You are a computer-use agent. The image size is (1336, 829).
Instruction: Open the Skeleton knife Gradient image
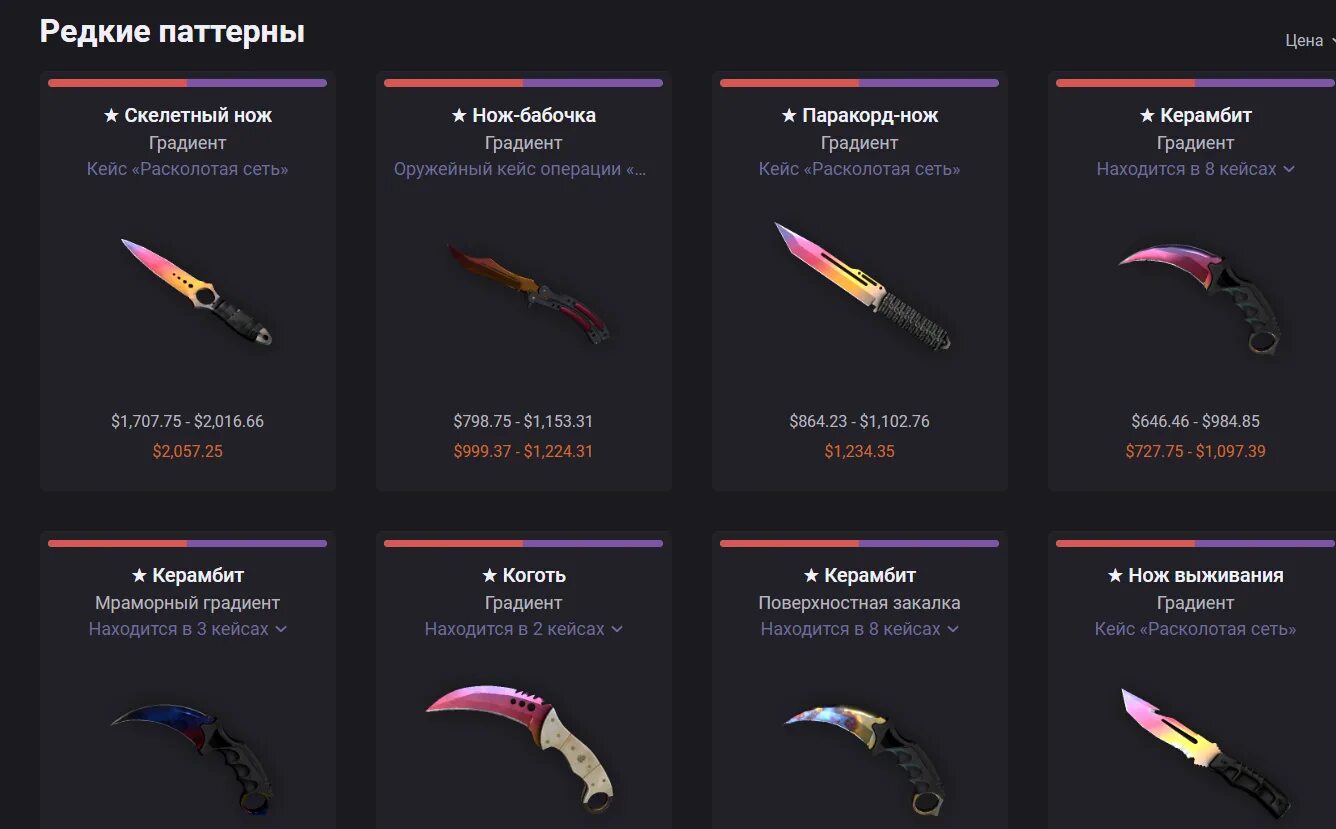(x=196, y=292)
